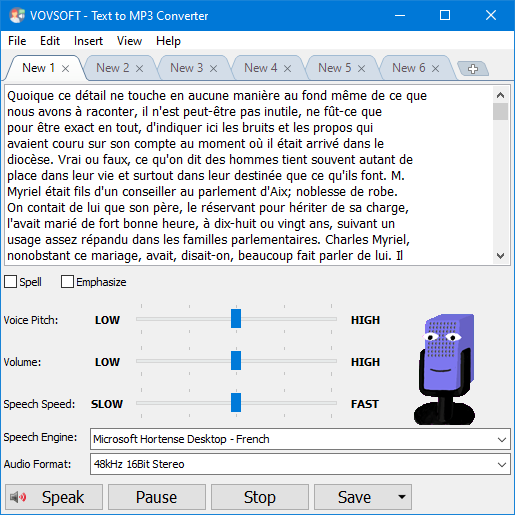The image size is (515, 515).
Task: Open the File menu
Action: point(17,41)
